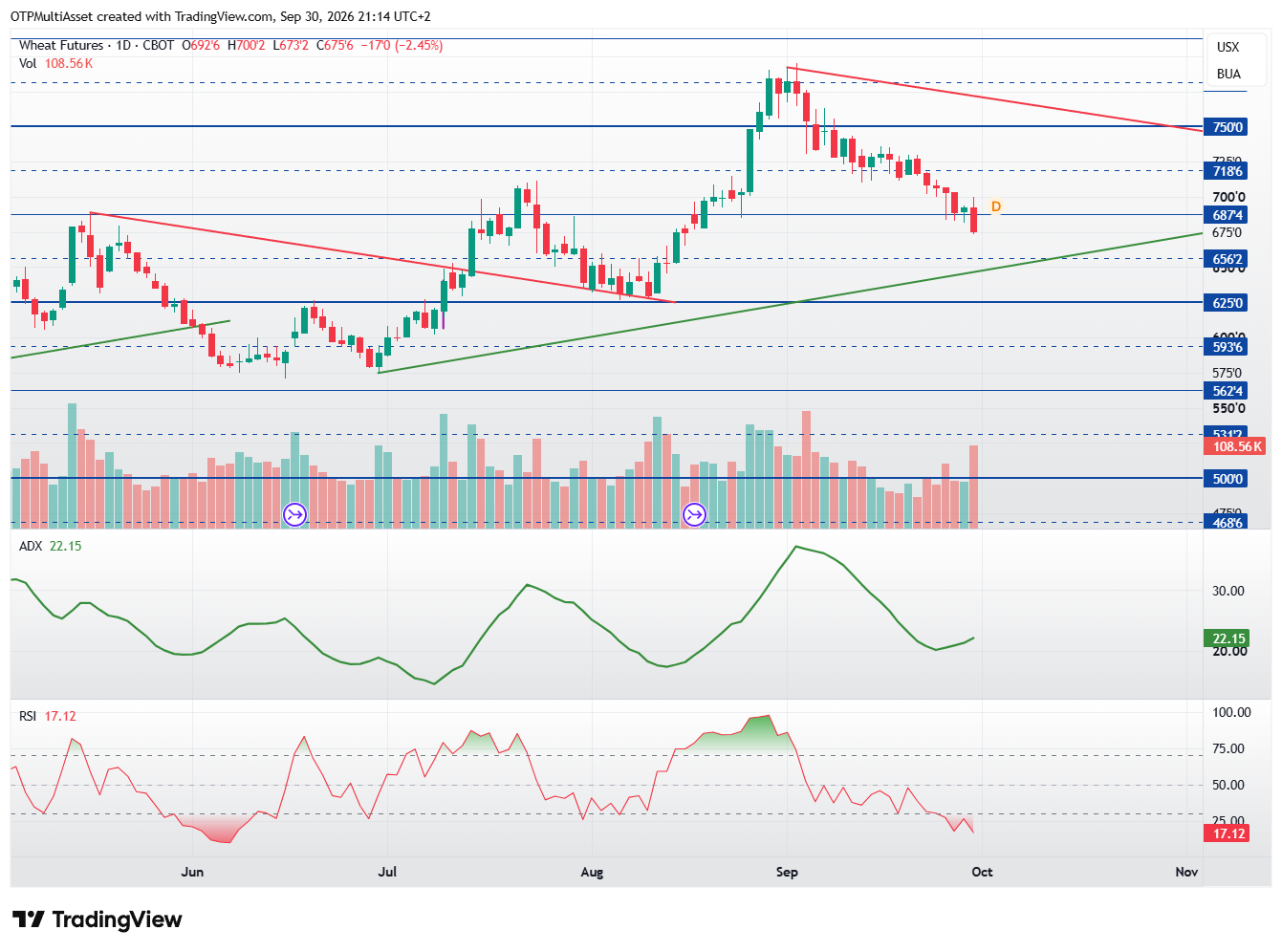Click the BUA unit label
This screenshot has width=1282, height=952.
1228,74
